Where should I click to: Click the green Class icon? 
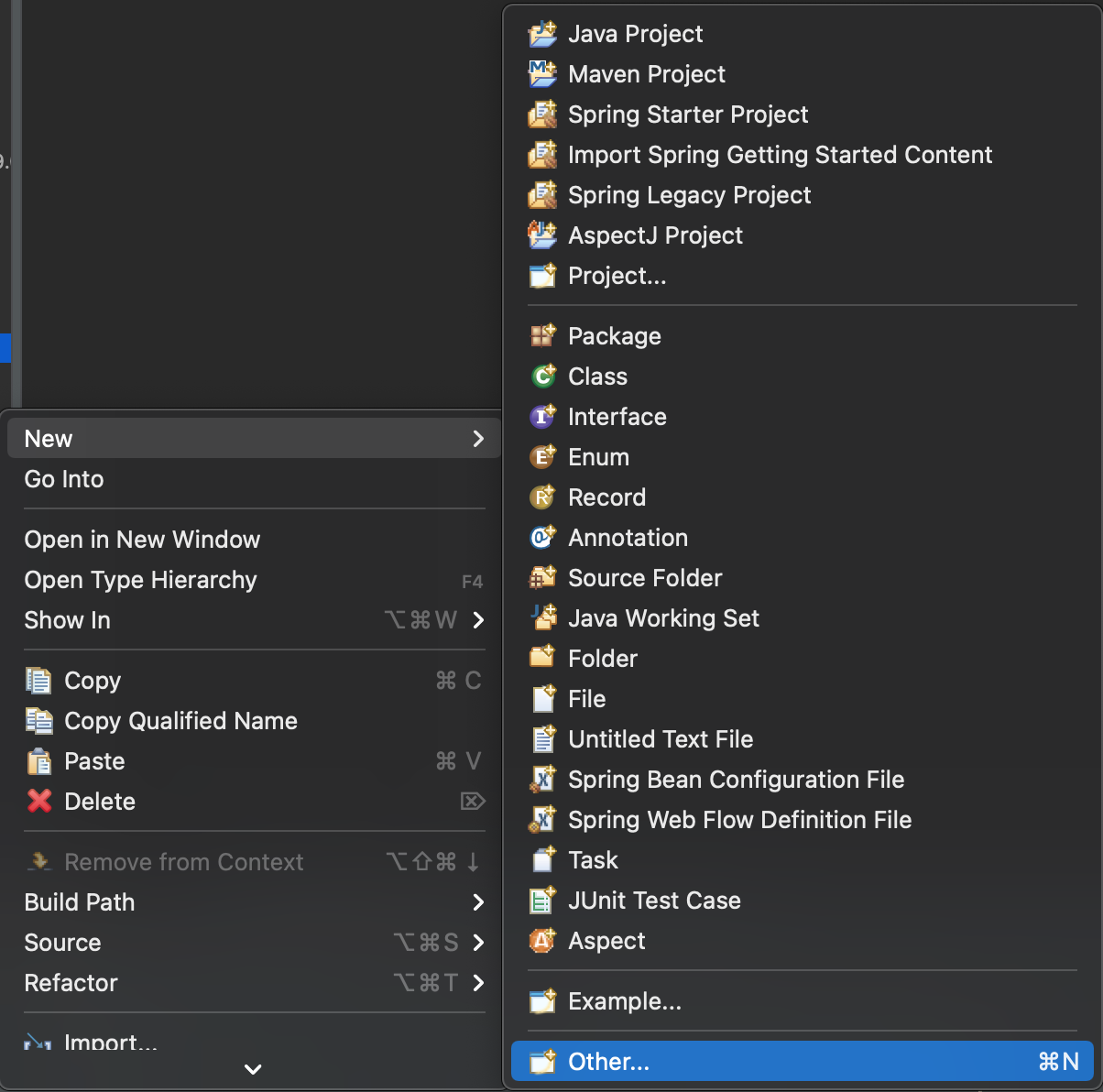pyautogui.click(x=542, y=377)
